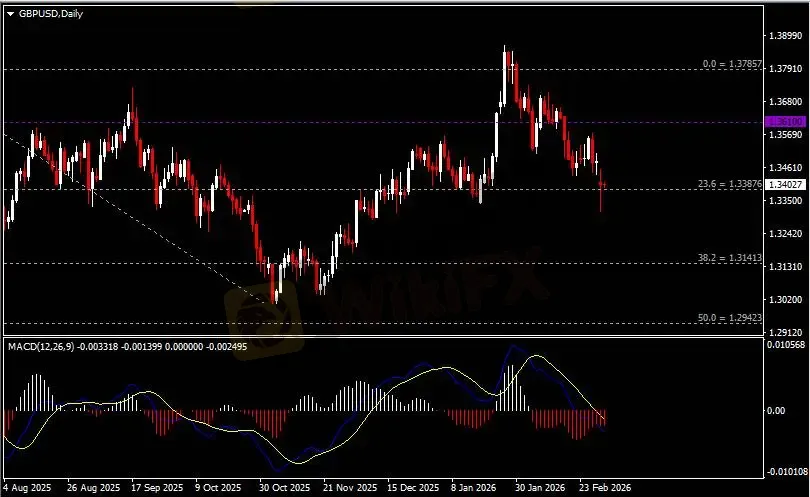810x497 pixels.
Task: Open the GBPUSD,Daily chart menu triangle
Action: pyautogui.click(x=10, y=14)
